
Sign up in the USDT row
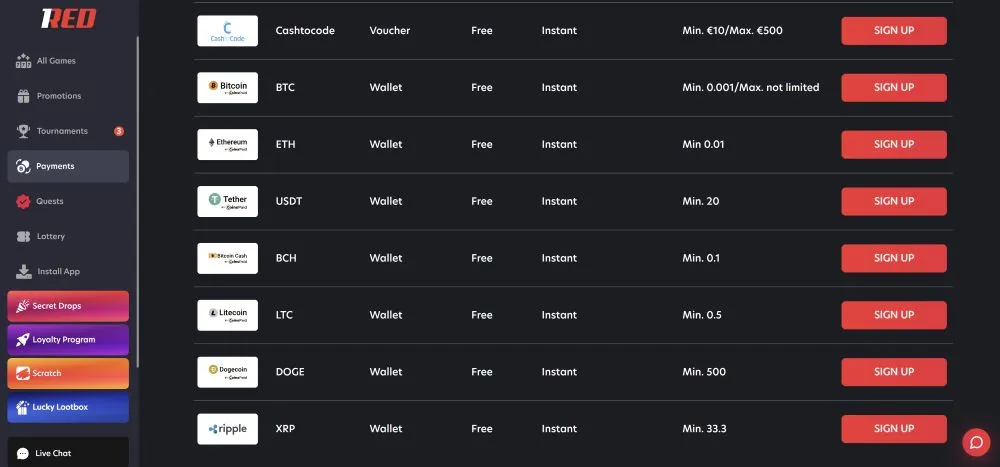(x=893, y=201)
